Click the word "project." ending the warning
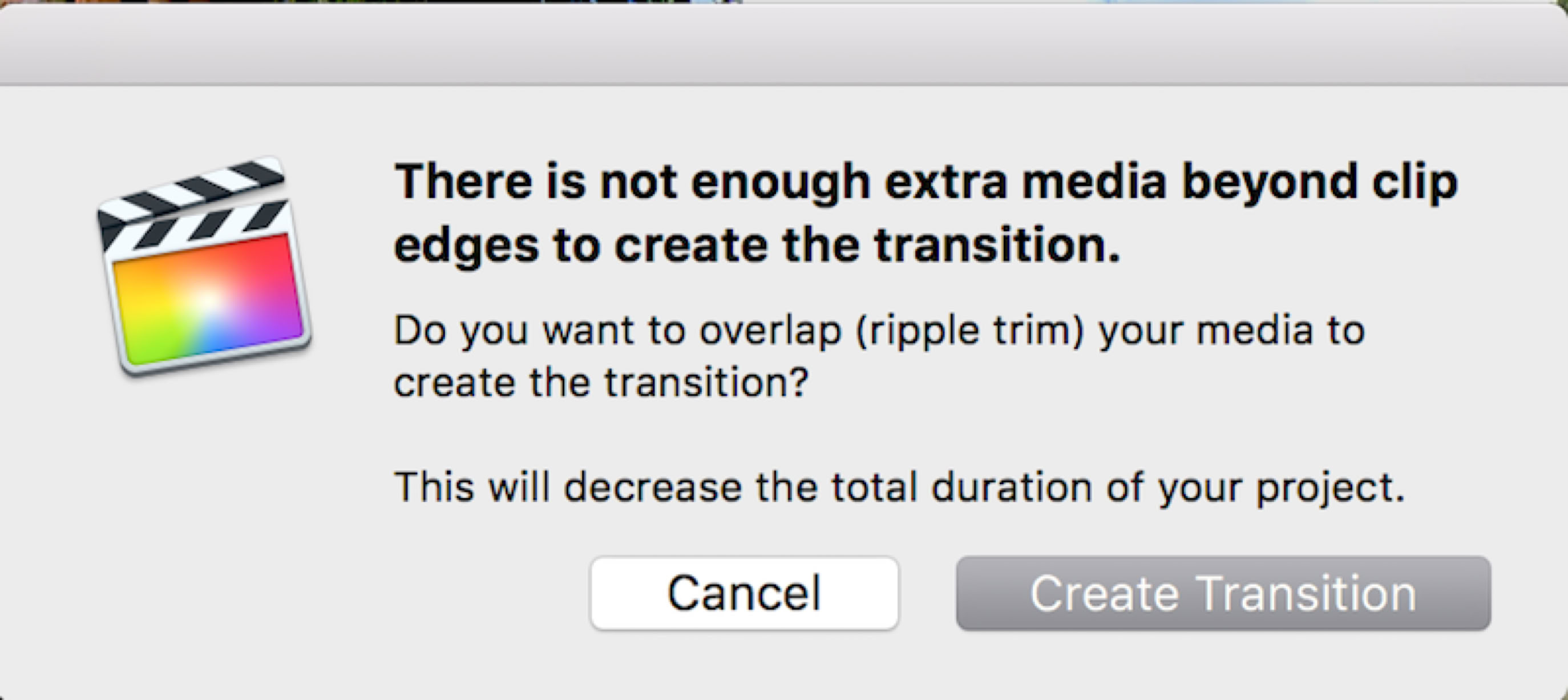The height and width of the screenshot is (700, 1568). (1331, 488)
